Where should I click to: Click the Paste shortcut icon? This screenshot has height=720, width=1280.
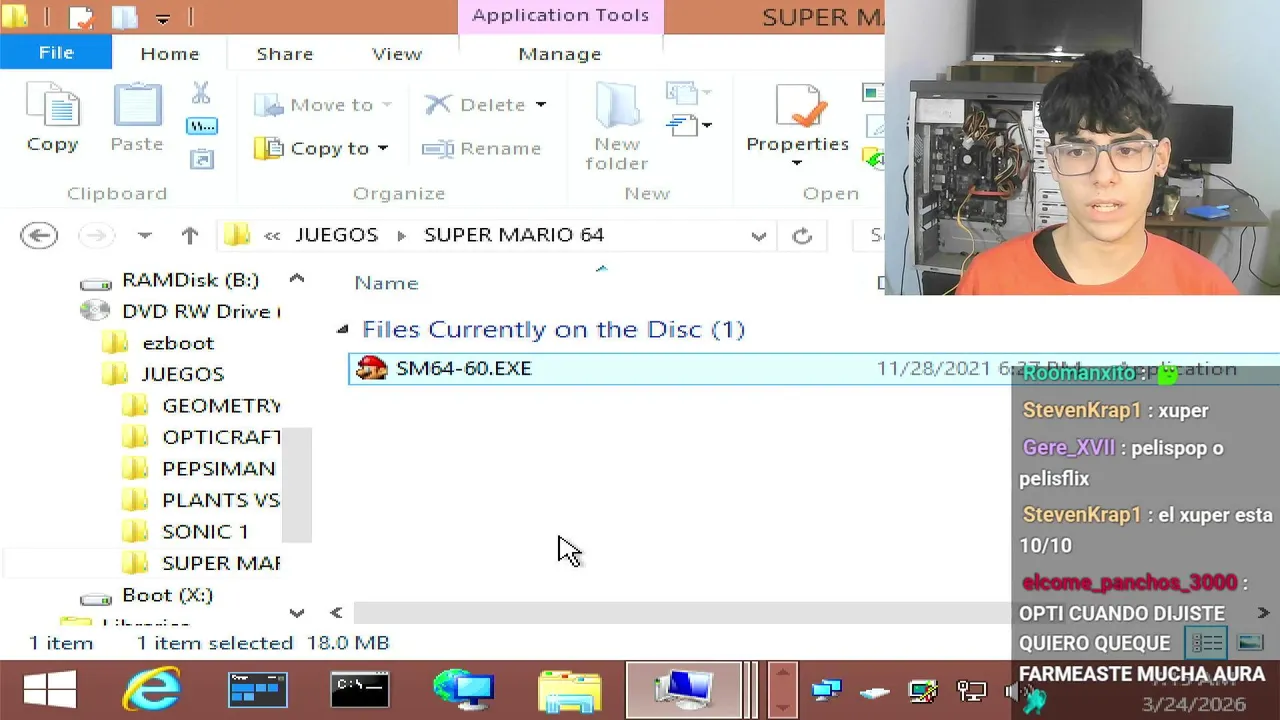[x=202, y=158]
